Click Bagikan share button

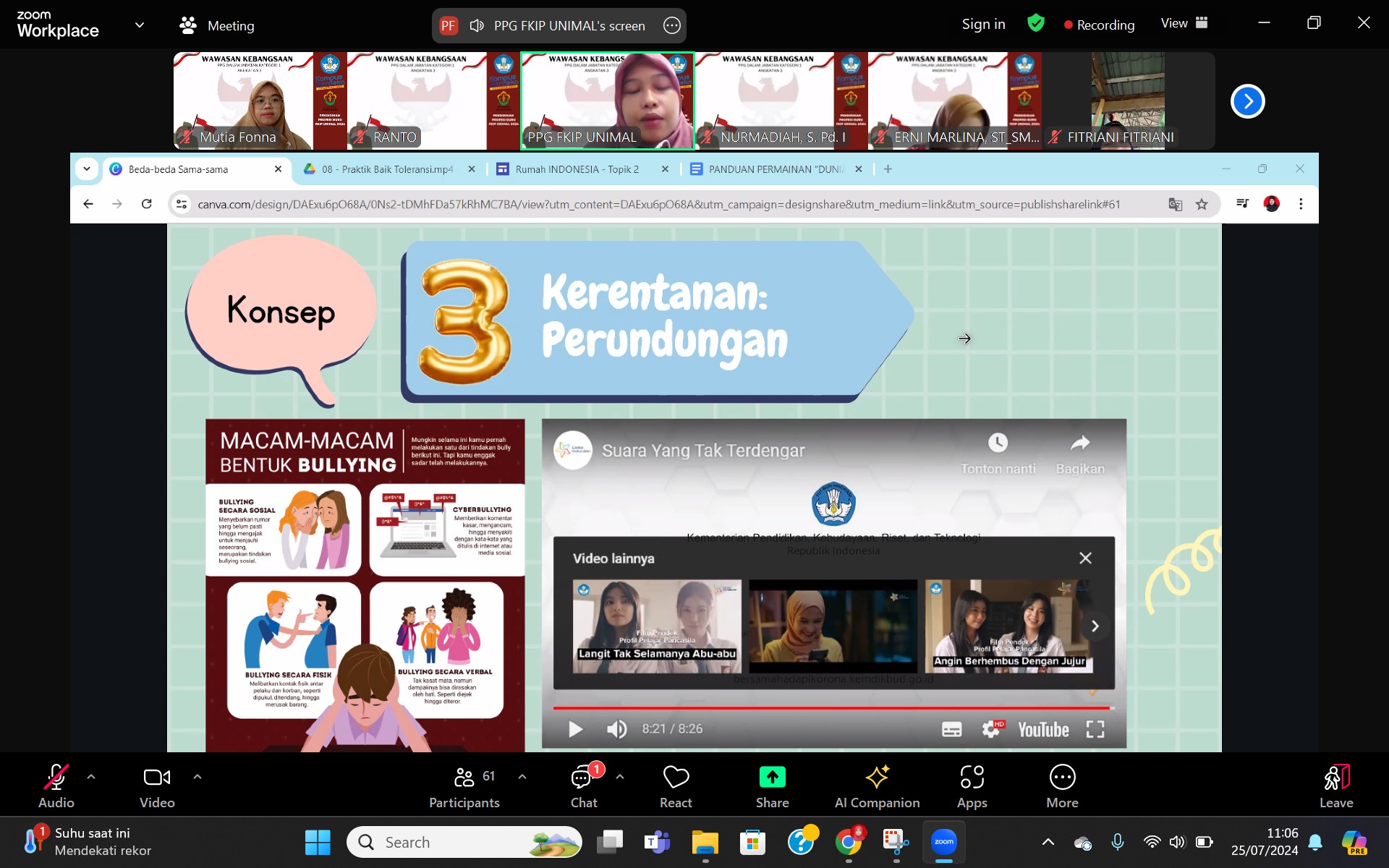click(x=1080, y=454)
